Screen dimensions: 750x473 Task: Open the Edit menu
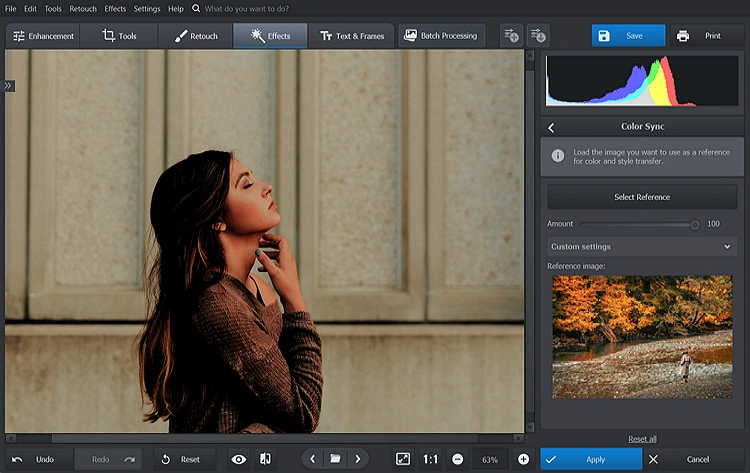click(x=30, y=9)
